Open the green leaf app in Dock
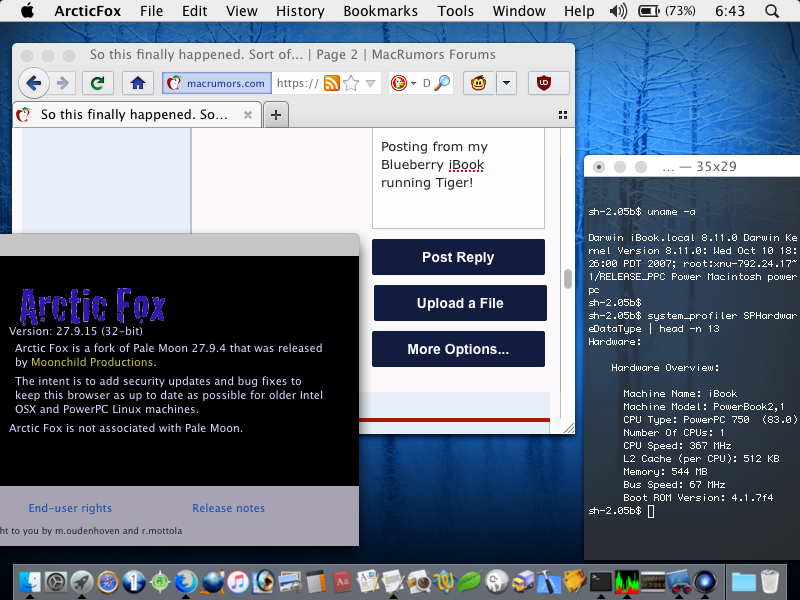 pyautogui.click(x=470, y=582)
